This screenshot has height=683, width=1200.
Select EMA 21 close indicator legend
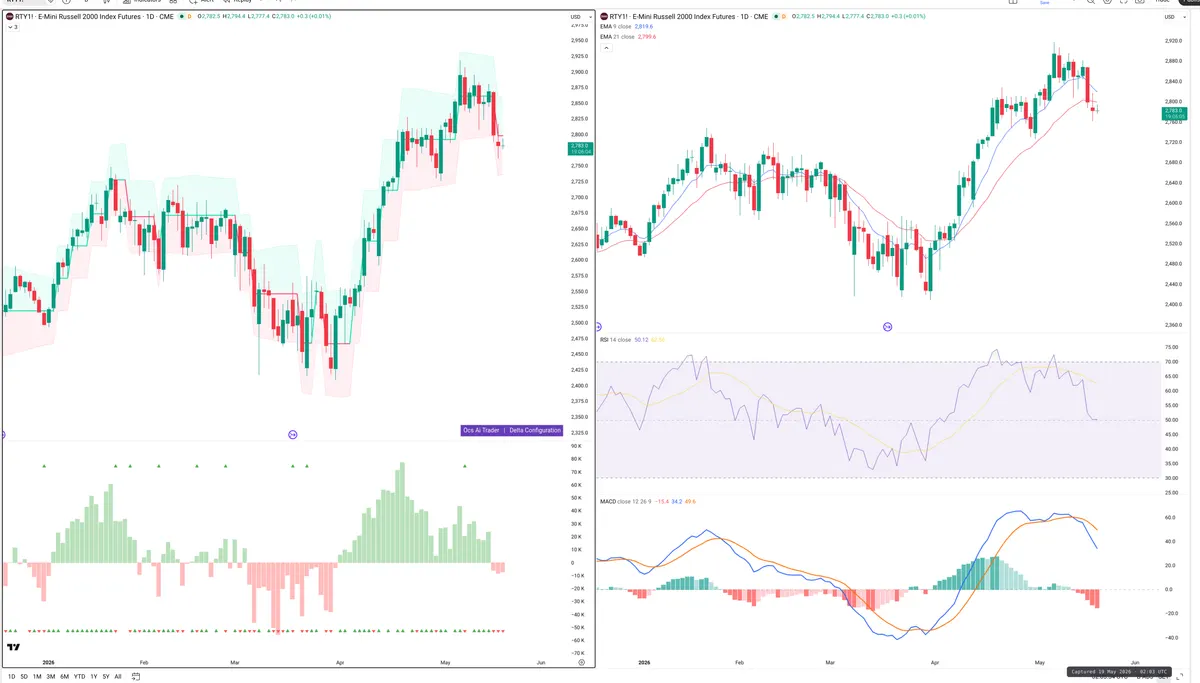point(618,37)
